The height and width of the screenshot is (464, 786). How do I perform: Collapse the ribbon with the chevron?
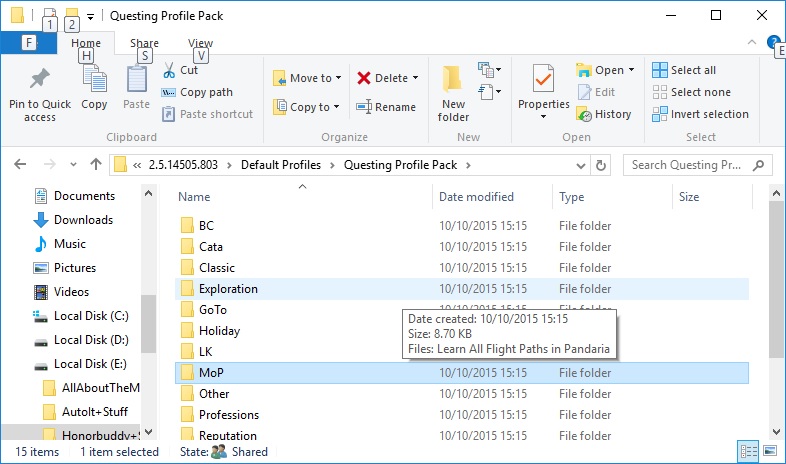point(752,42)
